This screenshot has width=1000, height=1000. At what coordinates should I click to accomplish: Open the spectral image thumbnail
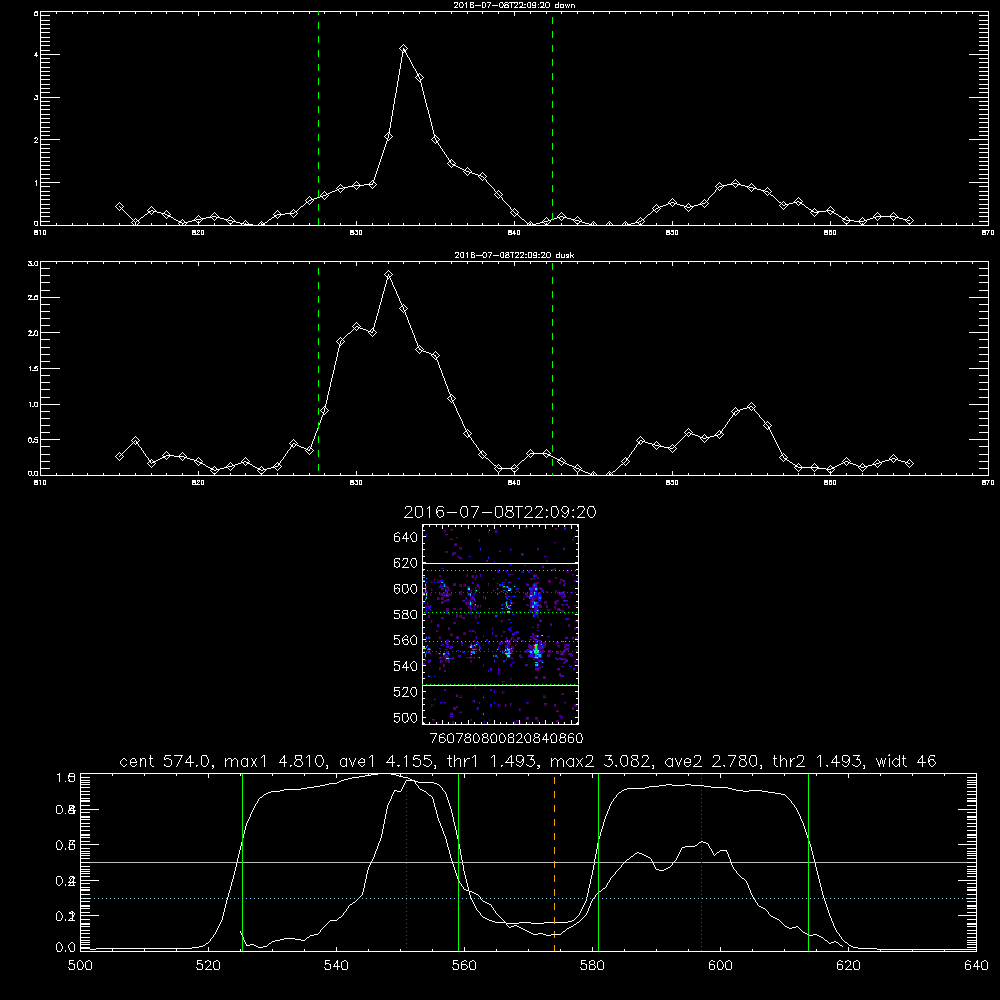(x=500, y=624)
